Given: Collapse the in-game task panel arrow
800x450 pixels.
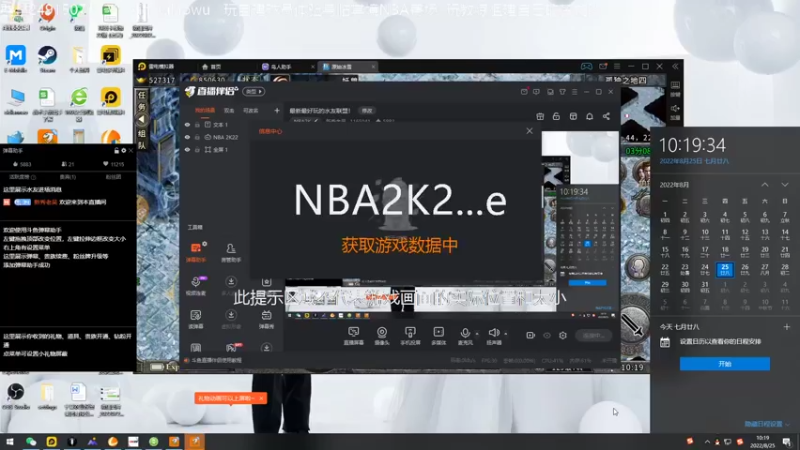Looking at the screenshot, I should 142,119.
